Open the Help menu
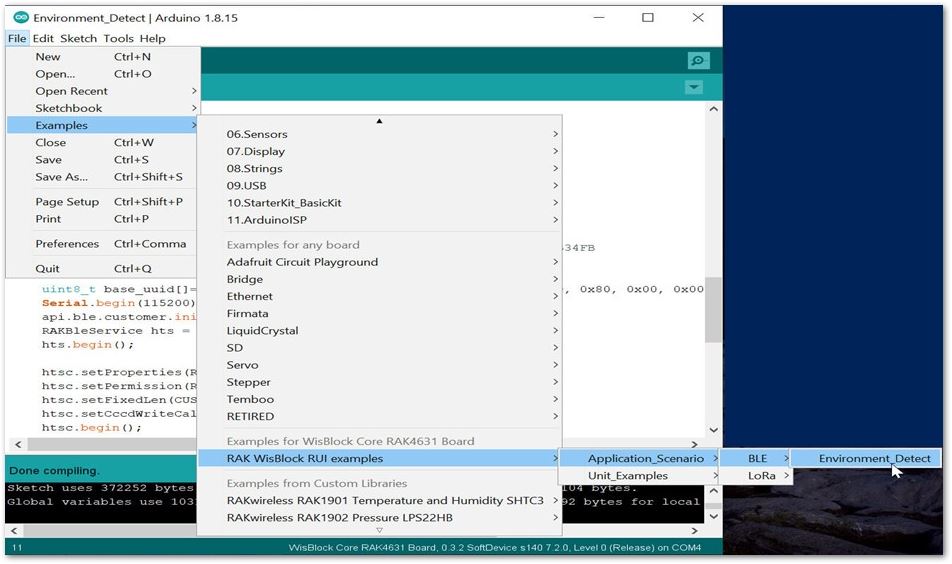Image resolution: width=952 pixels, height=564 pixels. pyautogui.click(x=152, y=38)
